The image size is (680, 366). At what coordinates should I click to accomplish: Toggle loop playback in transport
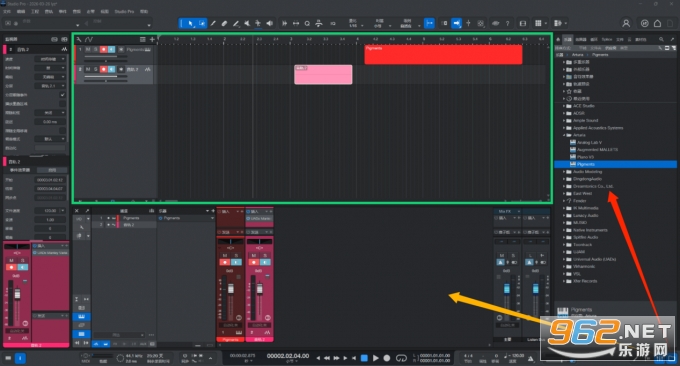pyautogui.click(x=402, y=358)
